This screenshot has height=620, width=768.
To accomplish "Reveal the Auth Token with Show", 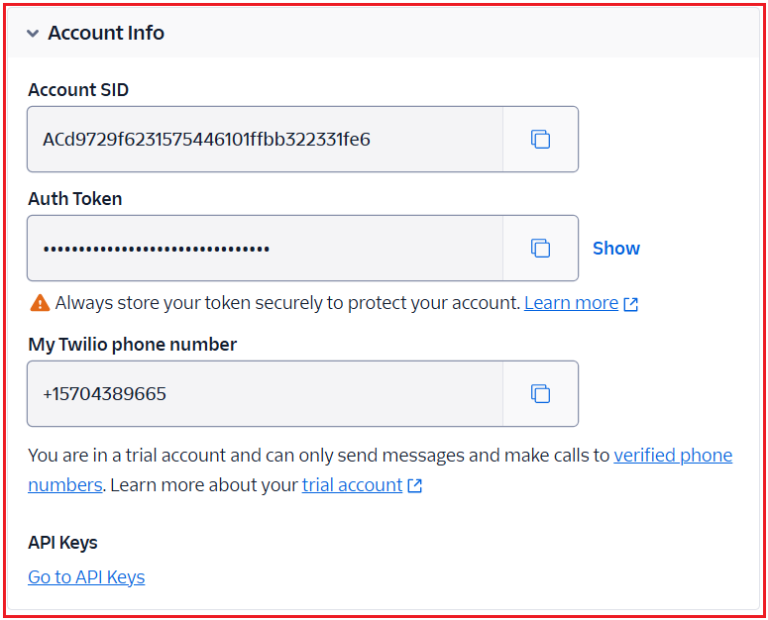I will (616, 248).
